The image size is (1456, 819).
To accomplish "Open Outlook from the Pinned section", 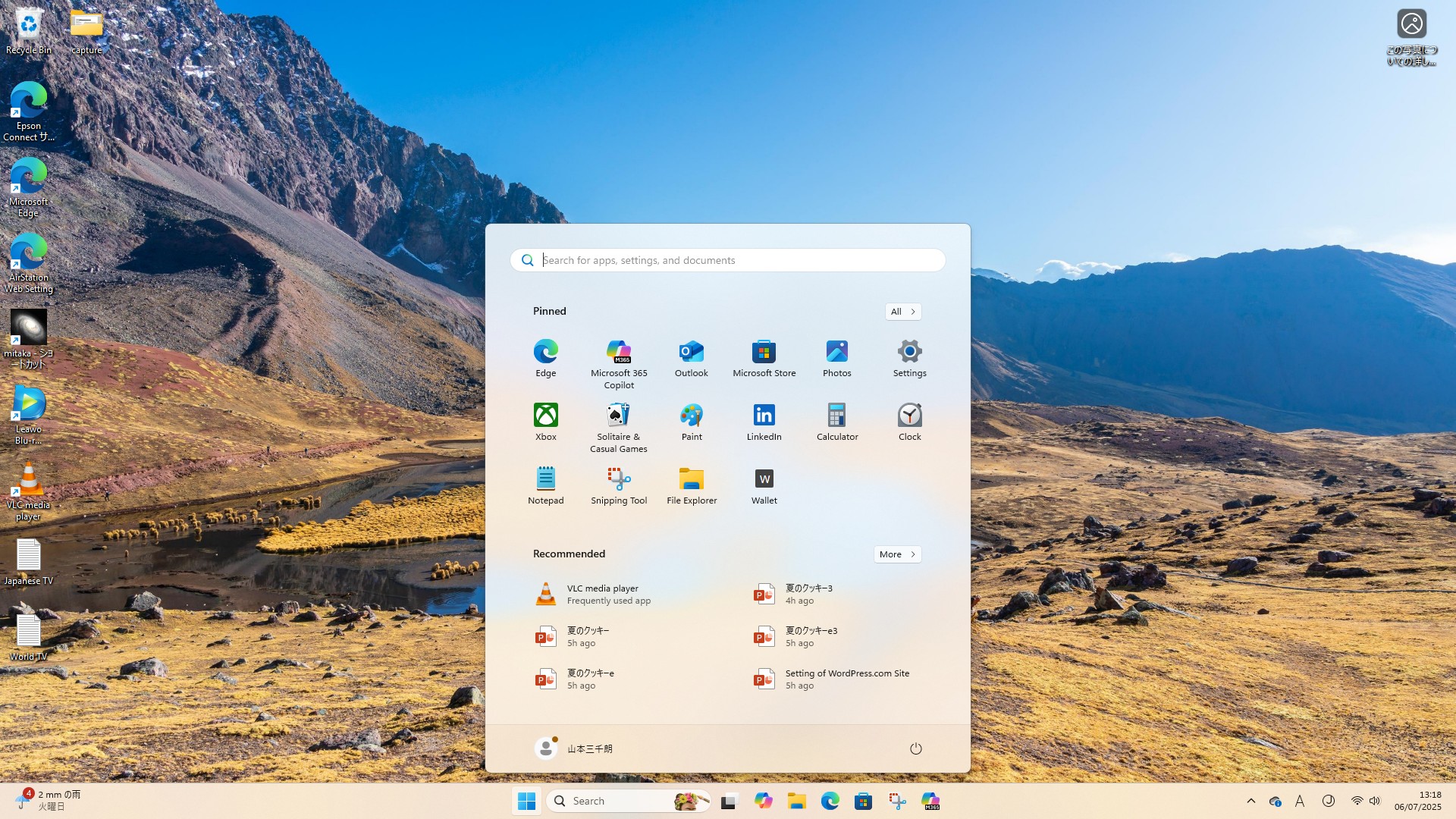I will tap(691, 359).
